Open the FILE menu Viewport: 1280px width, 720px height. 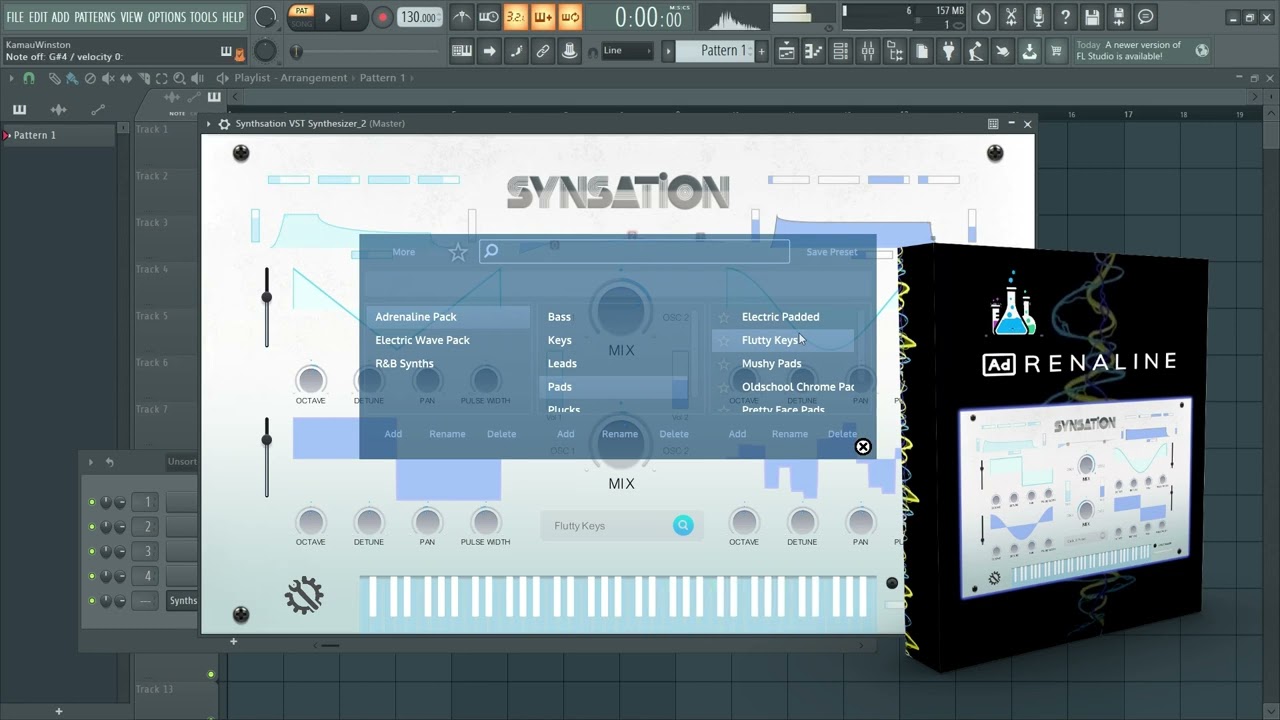(x=15, y=17)
